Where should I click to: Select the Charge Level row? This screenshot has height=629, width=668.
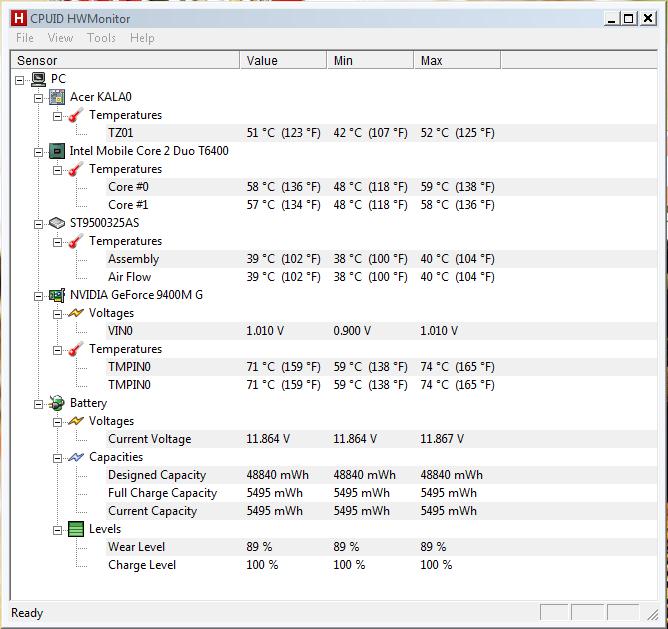coord(381,565)
